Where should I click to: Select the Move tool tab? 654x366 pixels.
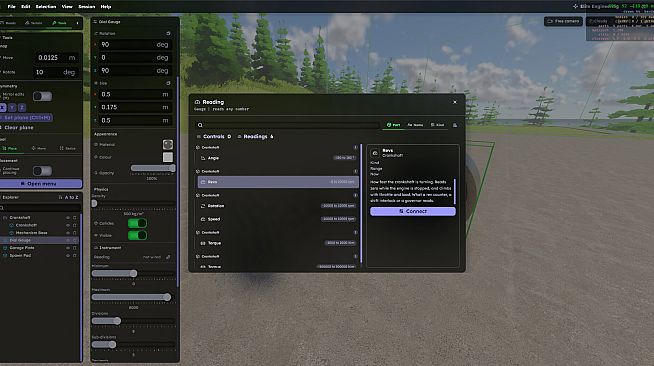[x=39, y=148]
